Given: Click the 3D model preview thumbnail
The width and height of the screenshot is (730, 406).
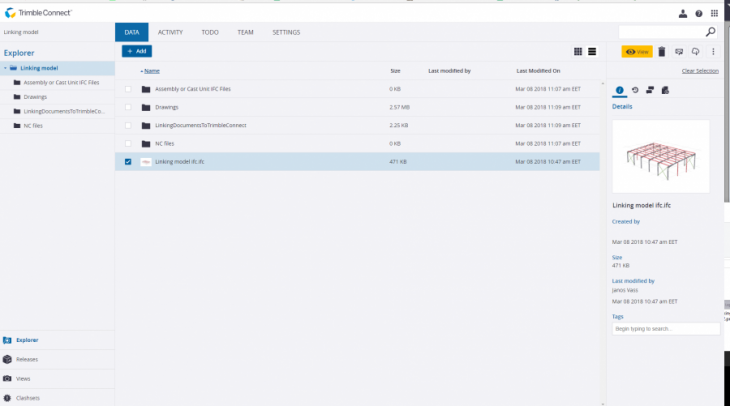Looking at the screenshot, I should click(x=661, y=156).
